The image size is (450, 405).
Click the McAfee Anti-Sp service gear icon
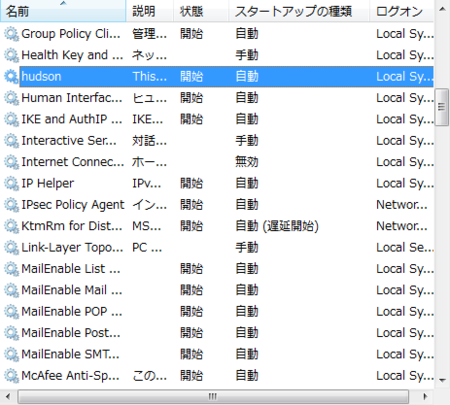pyautogui.click(x=11, y=375)
